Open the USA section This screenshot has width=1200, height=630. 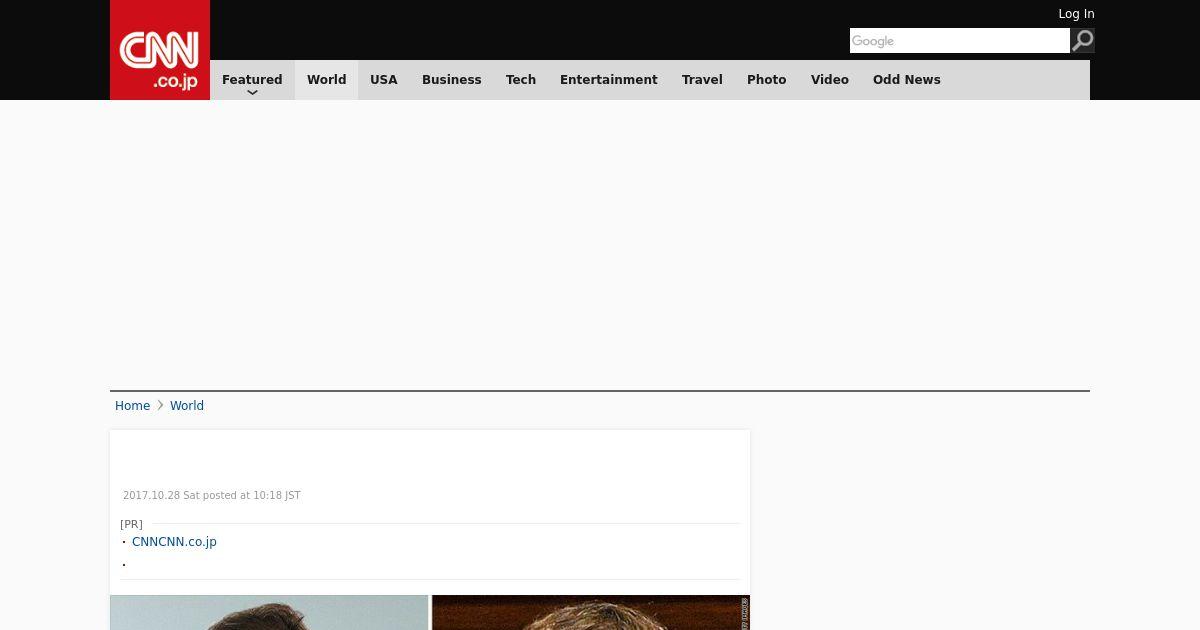click(384, 80)
